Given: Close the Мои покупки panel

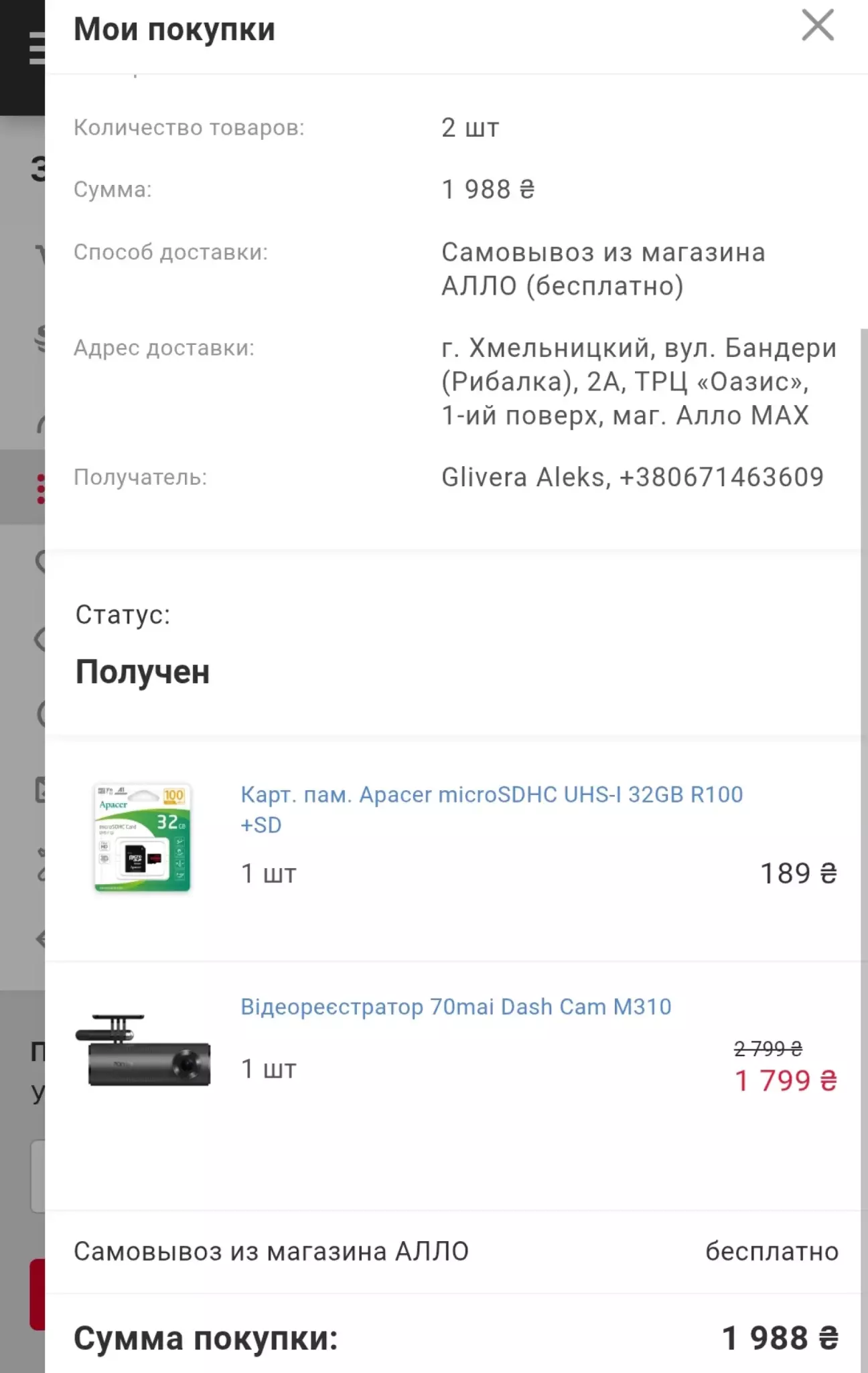Looking at the screenshot, I should pos(818,26).
